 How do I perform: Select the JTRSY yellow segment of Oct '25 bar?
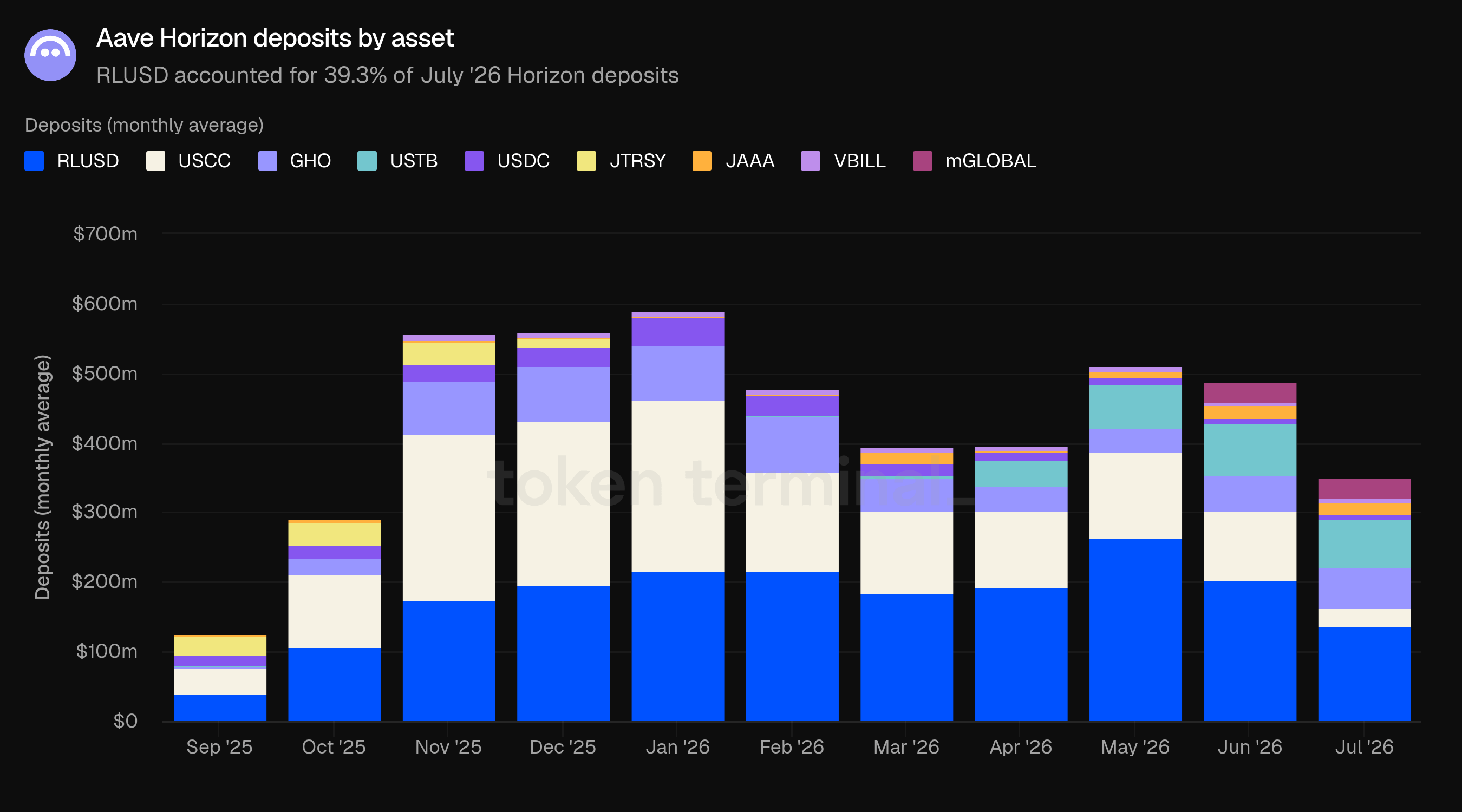(x=334, y=534)
